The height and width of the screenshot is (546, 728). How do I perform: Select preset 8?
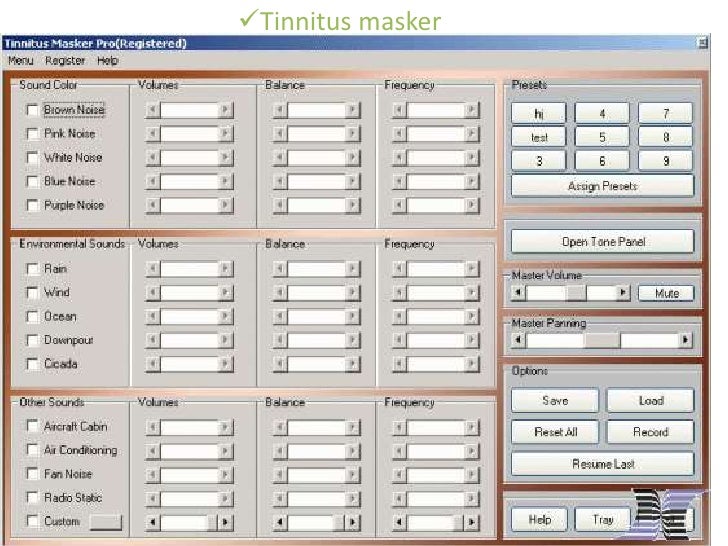tap(666, 137)
